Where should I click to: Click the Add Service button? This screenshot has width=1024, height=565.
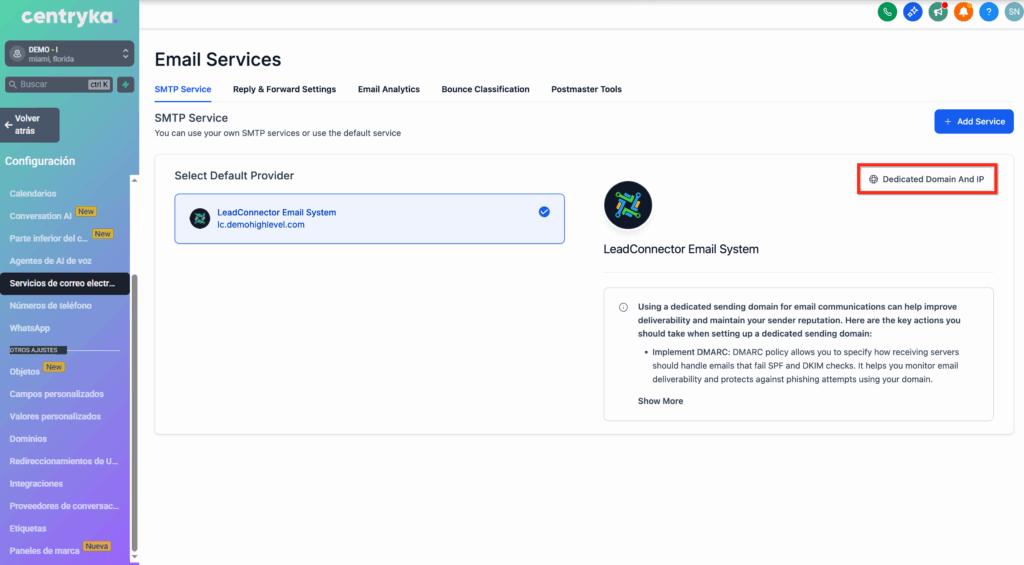[x=973, y=121]
